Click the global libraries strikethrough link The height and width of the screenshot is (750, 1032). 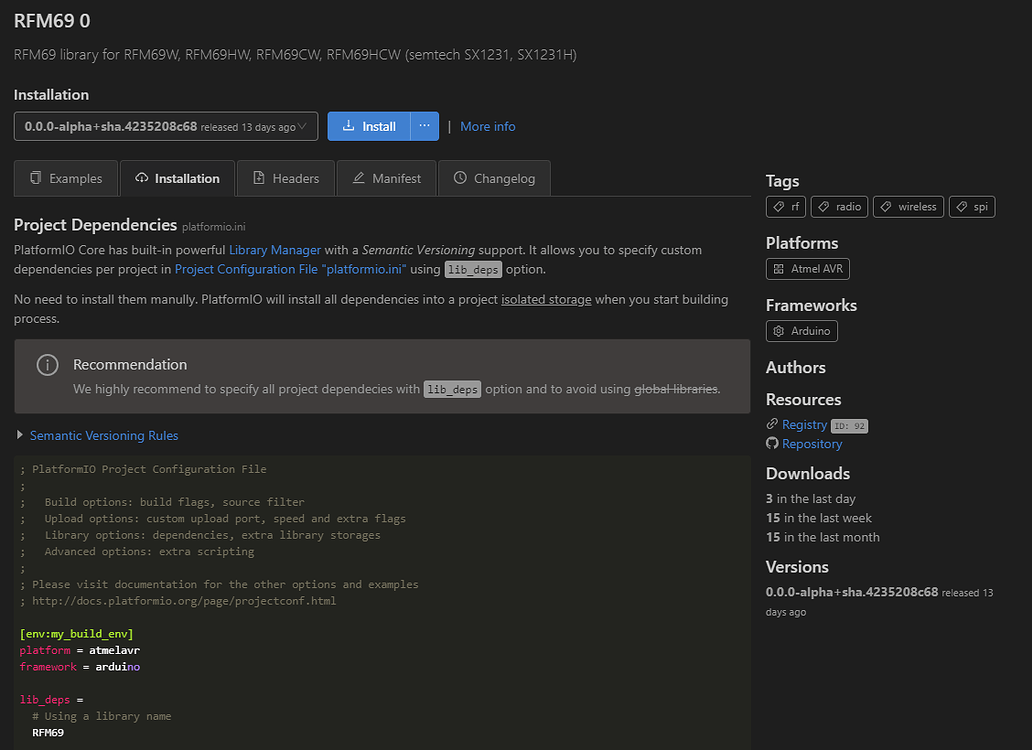[x=676, y=389]
